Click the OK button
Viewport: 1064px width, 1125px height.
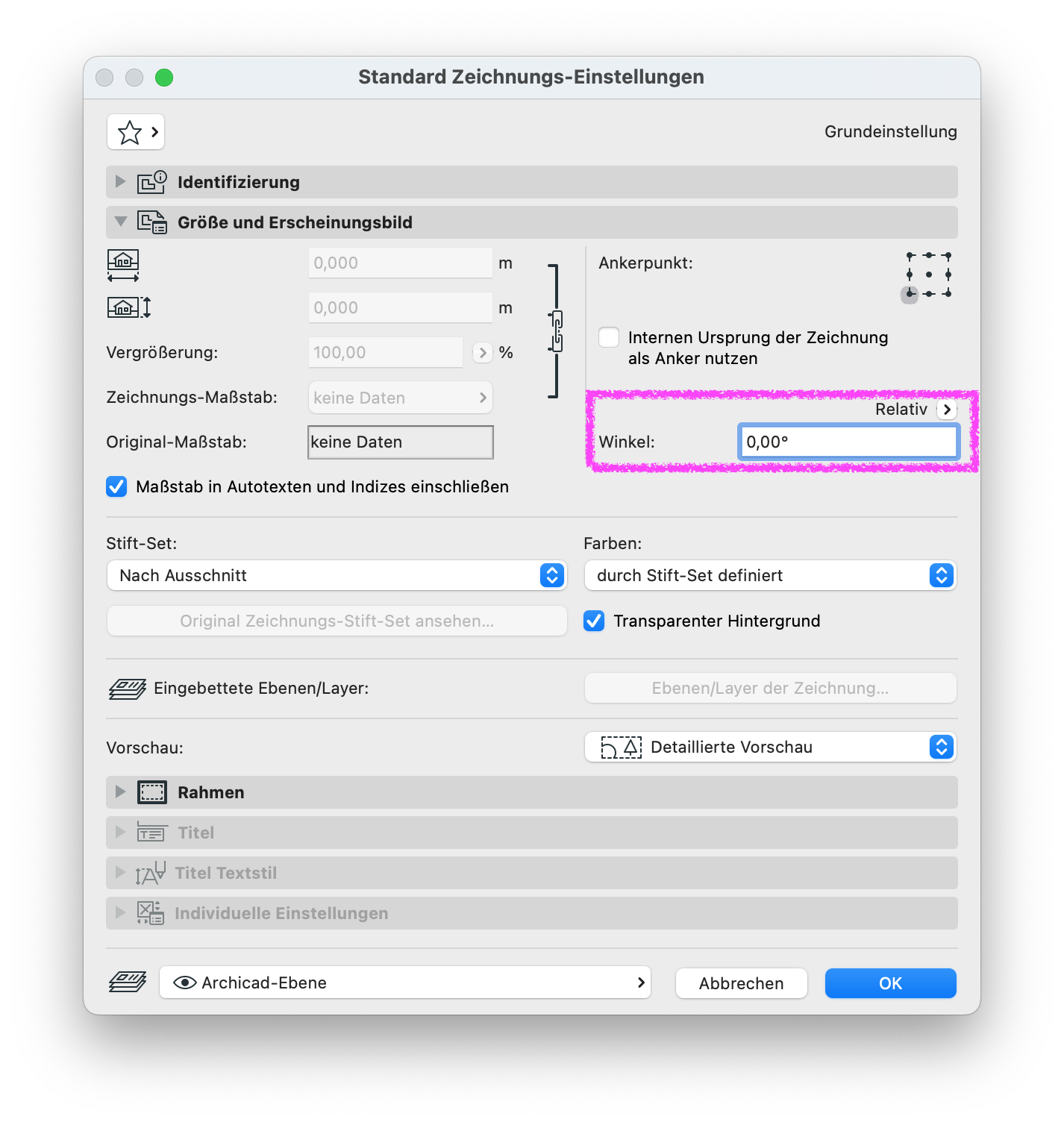point(891,983)
